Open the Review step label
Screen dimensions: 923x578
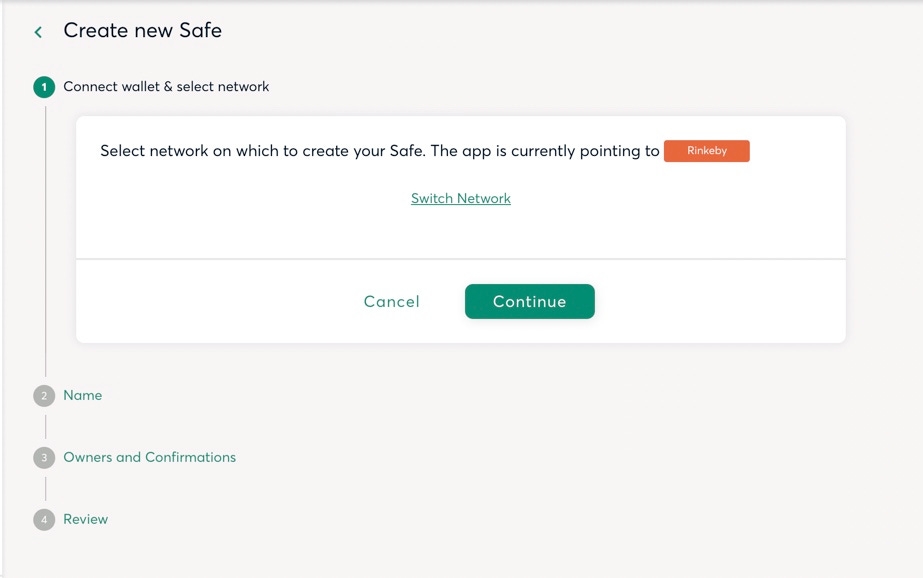86,520
